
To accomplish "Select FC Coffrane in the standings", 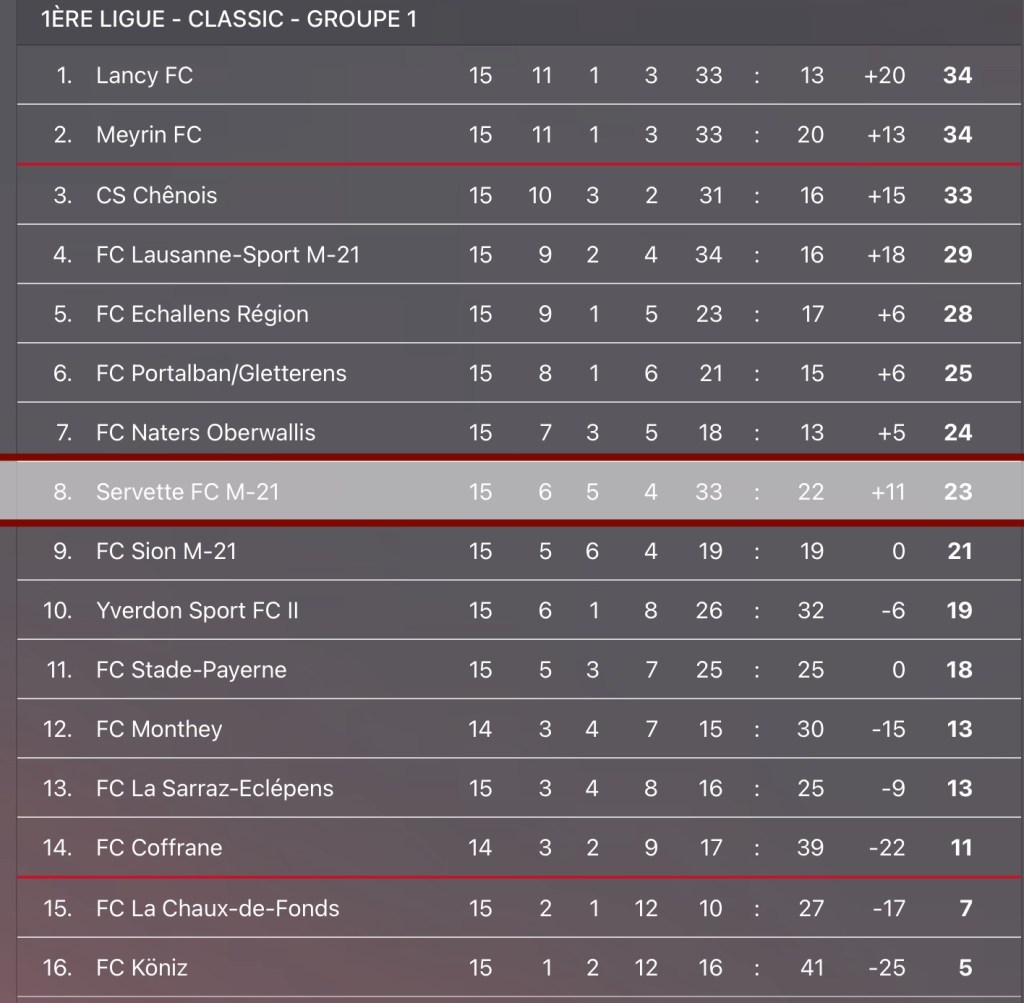I will coord(159,848).
